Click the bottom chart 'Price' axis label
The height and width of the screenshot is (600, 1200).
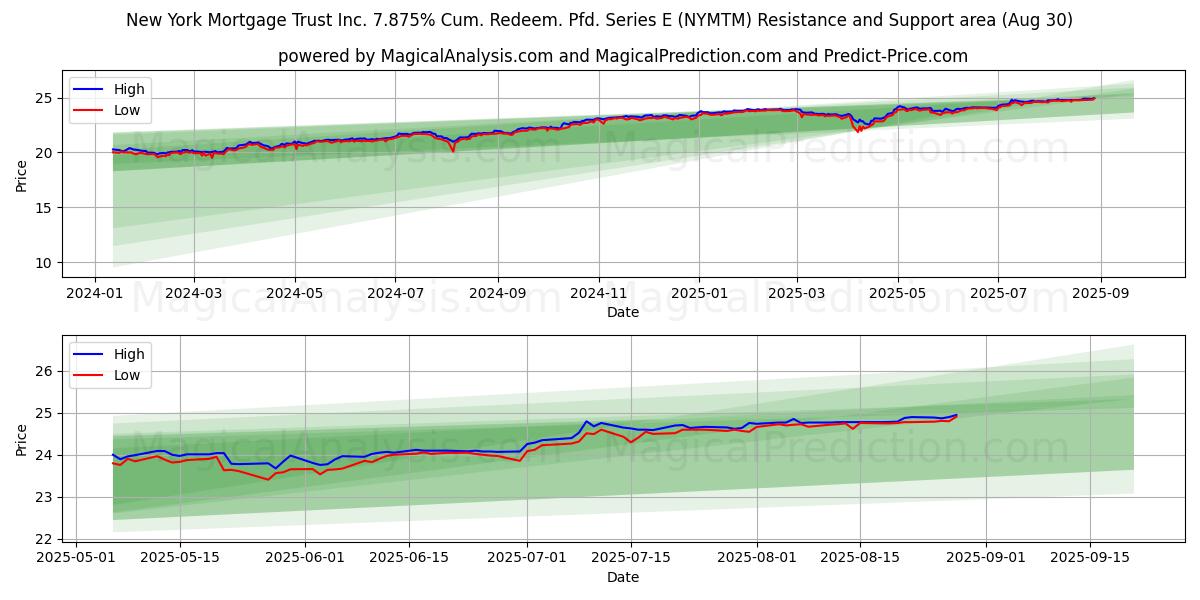point(22,439)
